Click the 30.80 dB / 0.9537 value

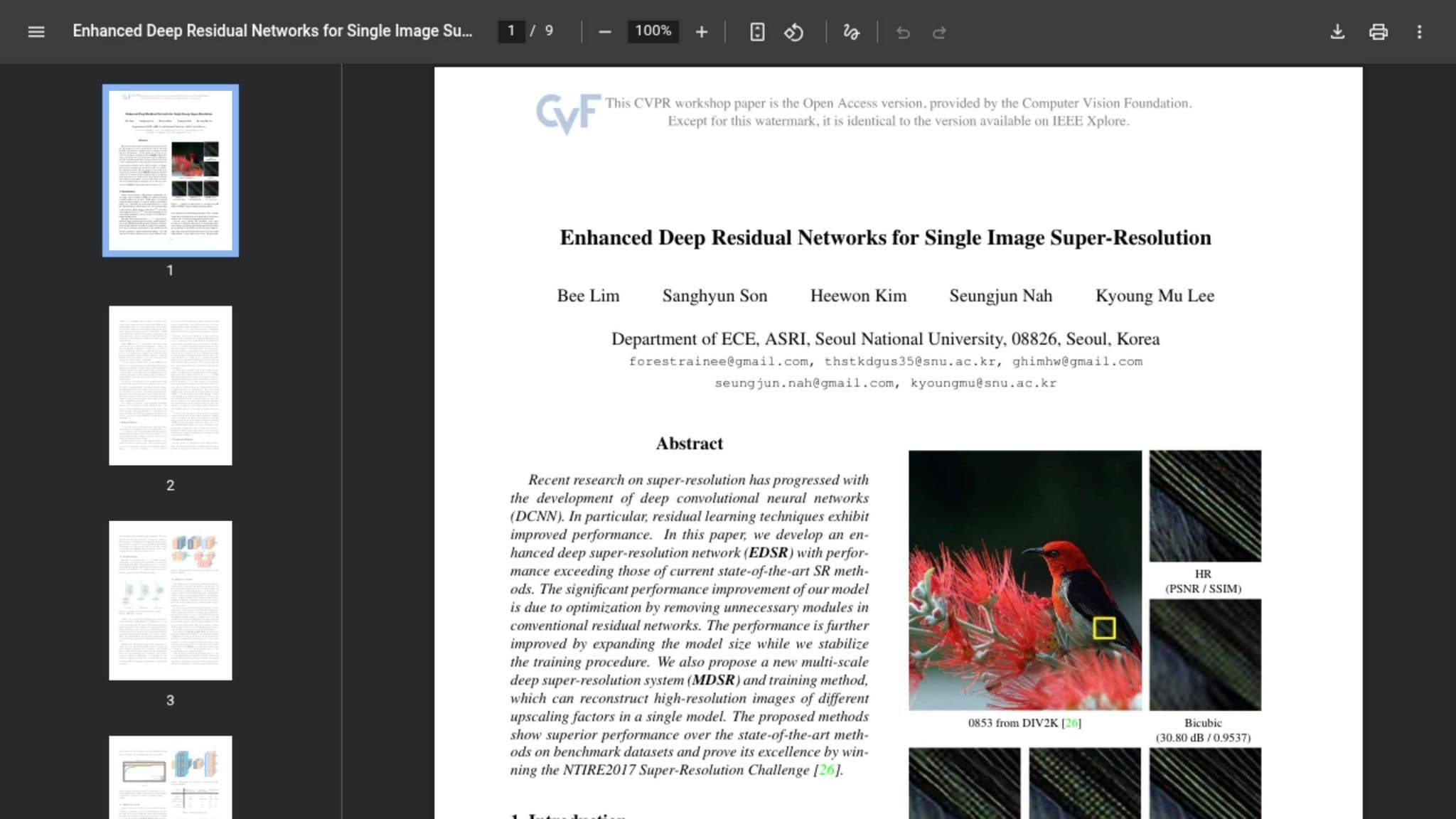click(1203, 738)
